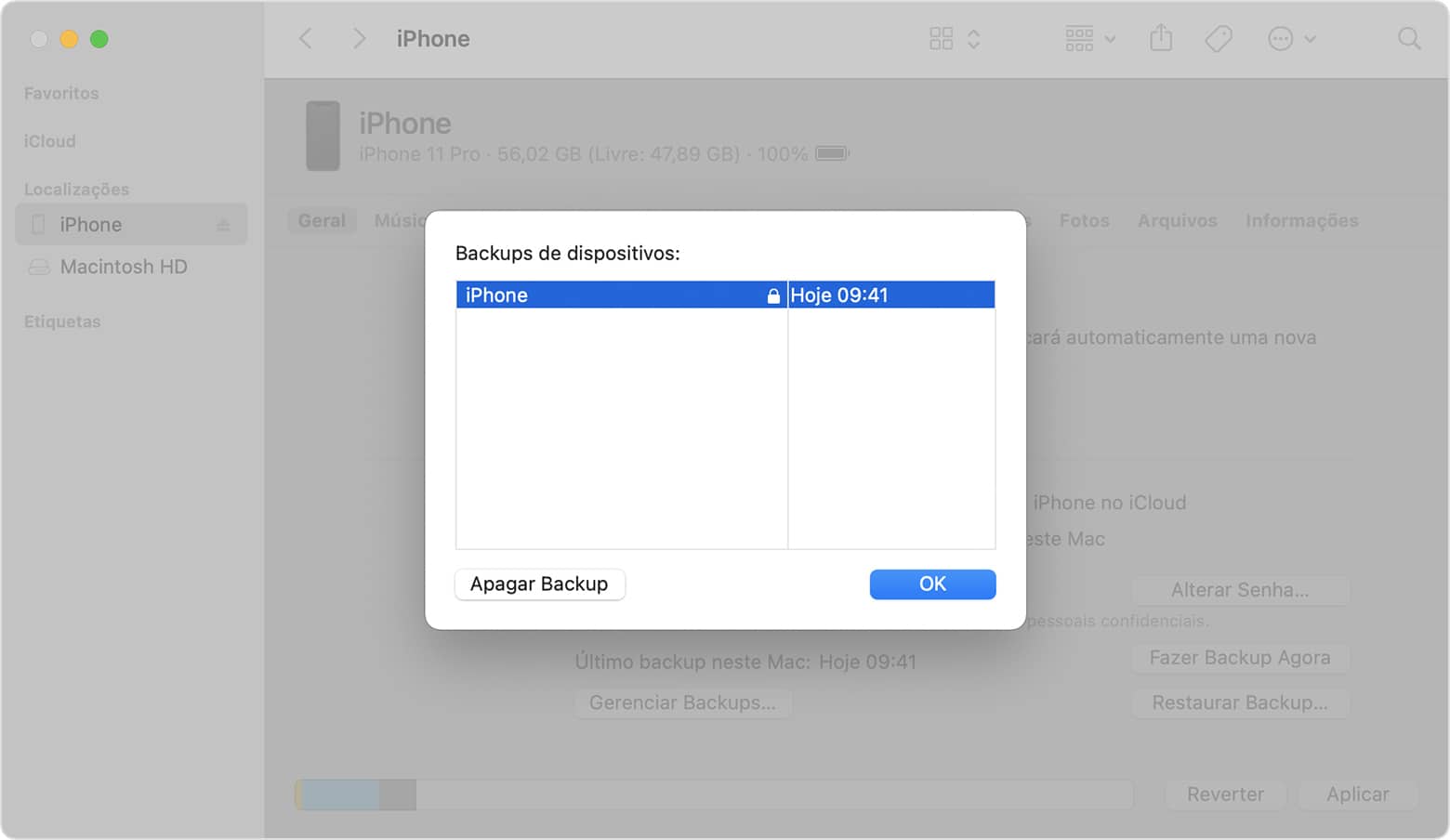Confirm dialog with OK button
Image resolution: width=1450 pixels, height=840 pixels.
[932, 584]
